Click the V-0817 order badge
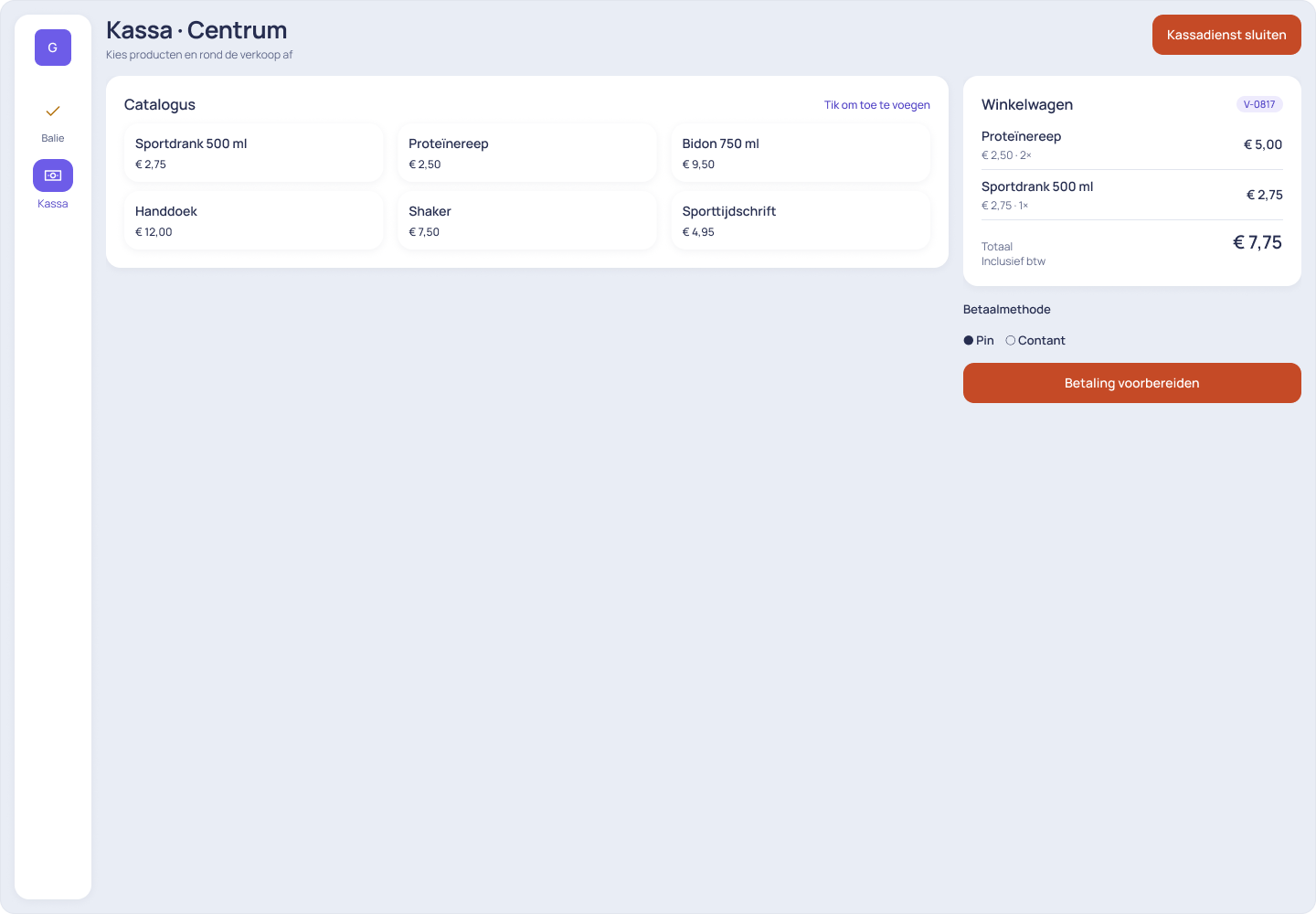 pos(1259,104)
